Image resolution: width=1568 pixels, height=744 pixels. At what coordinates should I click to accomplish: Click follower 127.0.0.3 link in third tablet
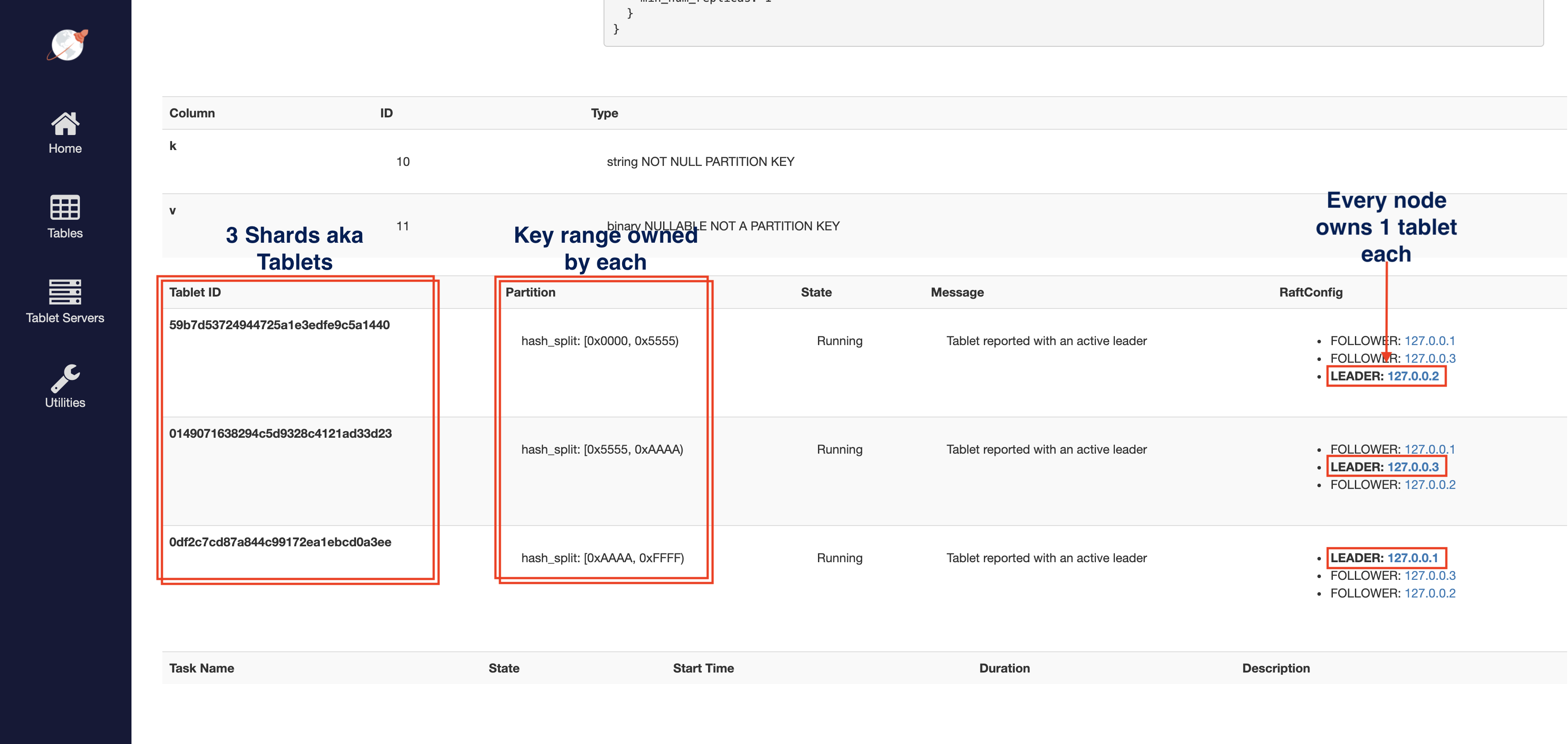point(1430,575)
